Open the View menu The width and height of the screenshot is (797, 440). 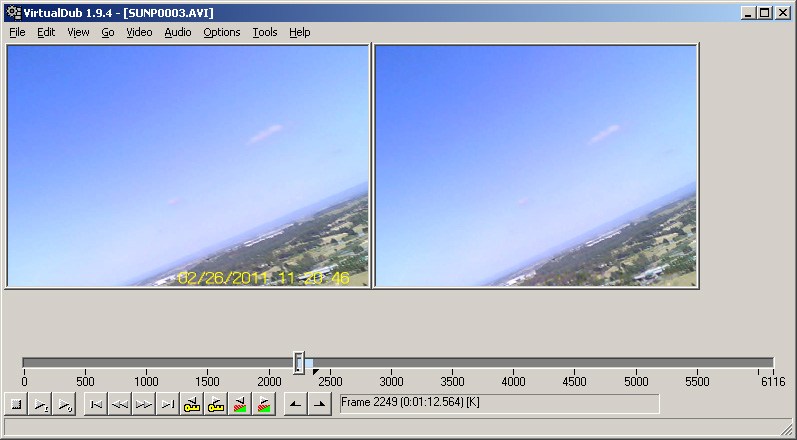pyautogui.click(x=78, y=32)
